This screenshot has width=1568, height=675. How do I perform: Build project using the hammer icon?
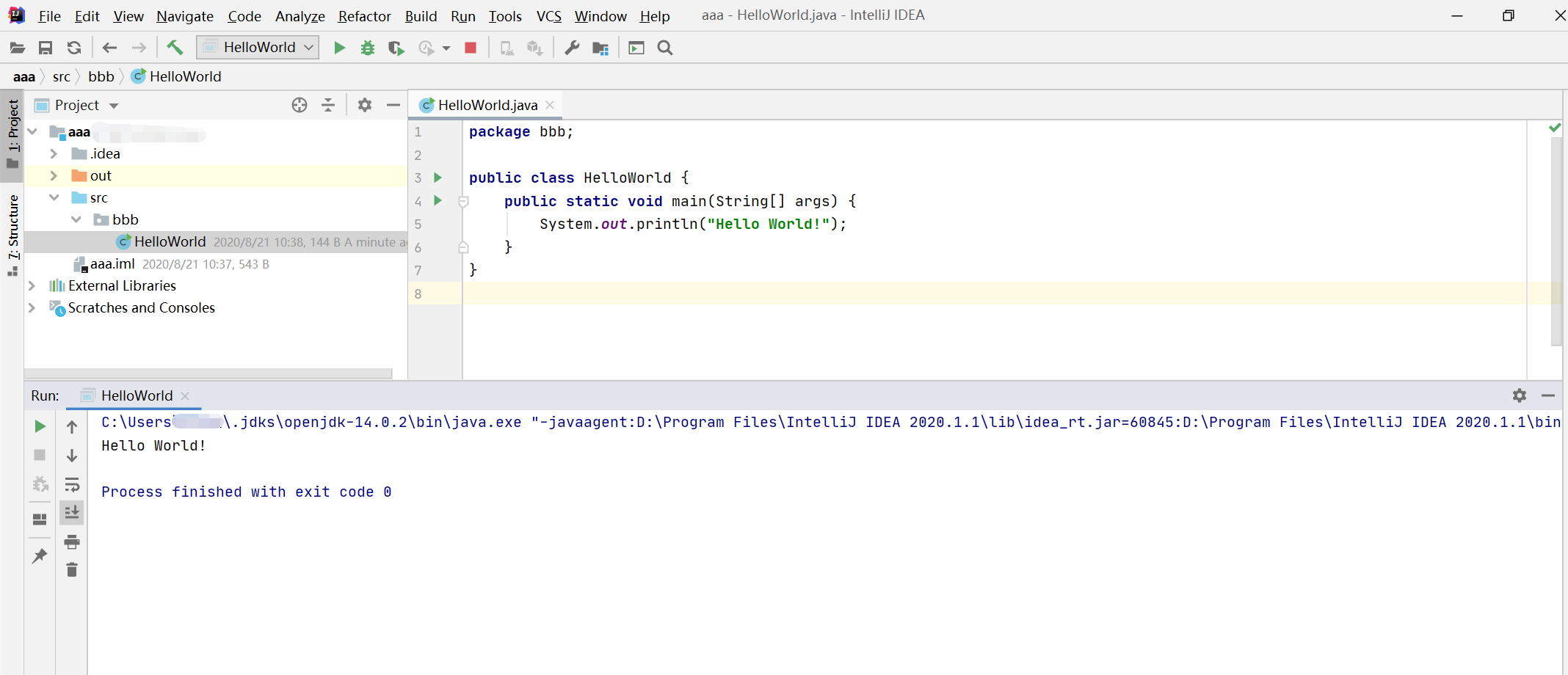pyautogui.click(x=175, y=48)
